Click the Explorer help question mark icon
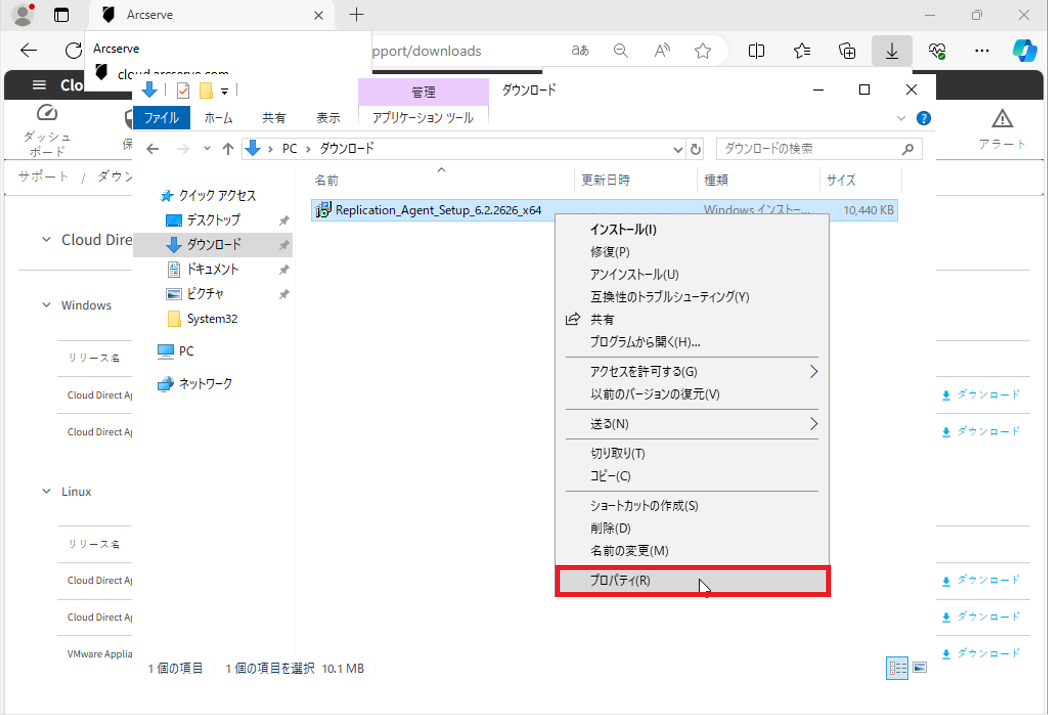The image size is (1048, 715). click(924, 118)
